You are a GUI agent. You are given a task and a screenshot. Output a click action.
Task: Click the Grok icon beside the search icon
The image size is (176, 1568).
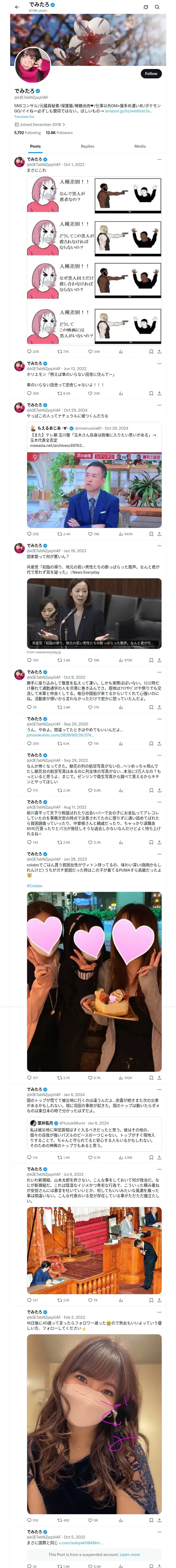coord(146,7)
